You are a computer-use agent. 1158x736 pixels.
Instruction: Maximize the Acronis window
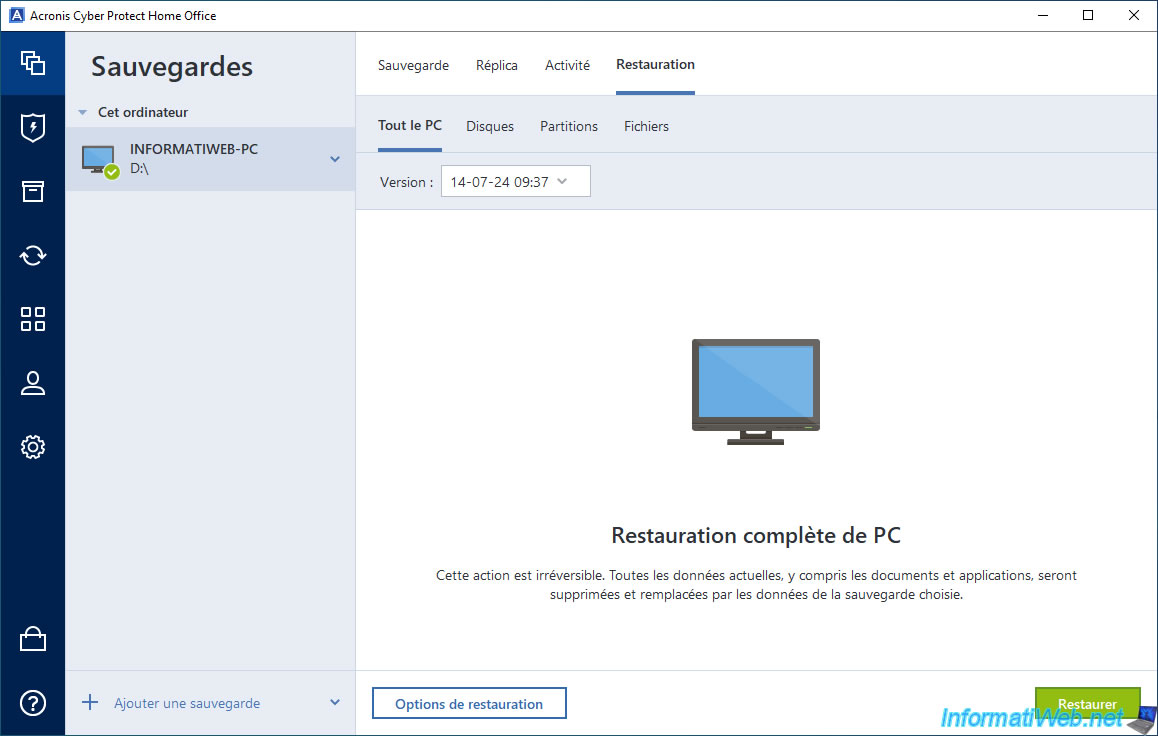[1088, 16]
